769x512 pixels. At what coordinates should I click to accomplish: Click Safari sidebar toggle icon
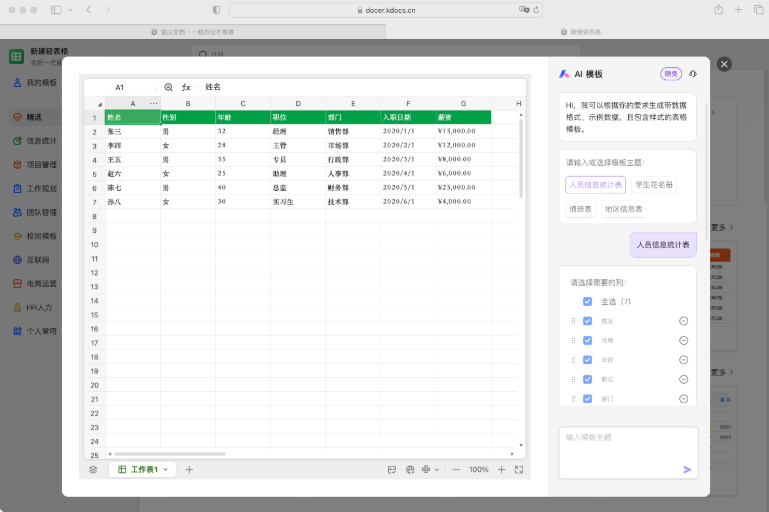(x=56, y=10)
